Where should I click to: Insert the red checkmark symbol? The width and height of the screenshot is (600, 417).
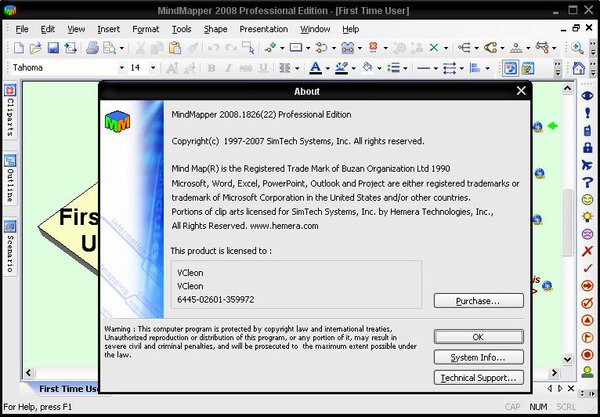tap(587, 268)
